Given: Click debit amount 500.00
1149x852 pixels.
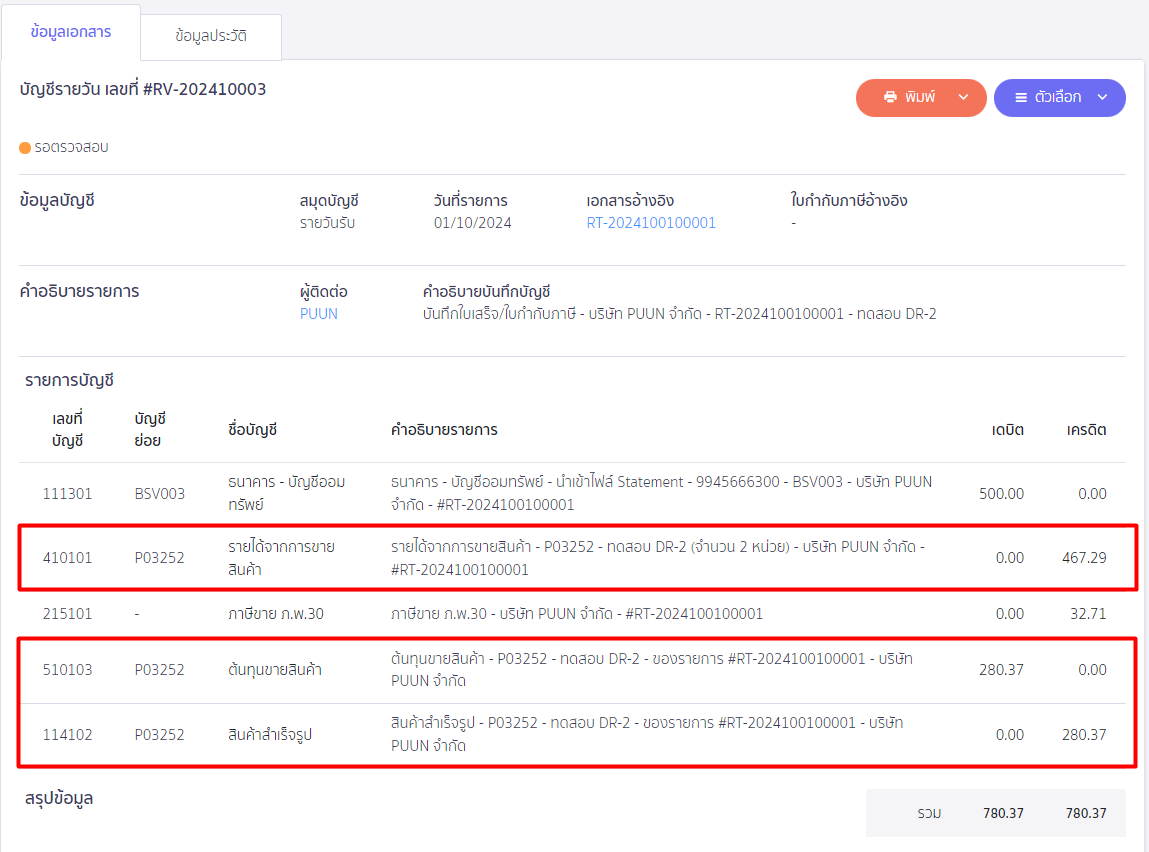Looking at the screenshot, I should click(1001, 494).
